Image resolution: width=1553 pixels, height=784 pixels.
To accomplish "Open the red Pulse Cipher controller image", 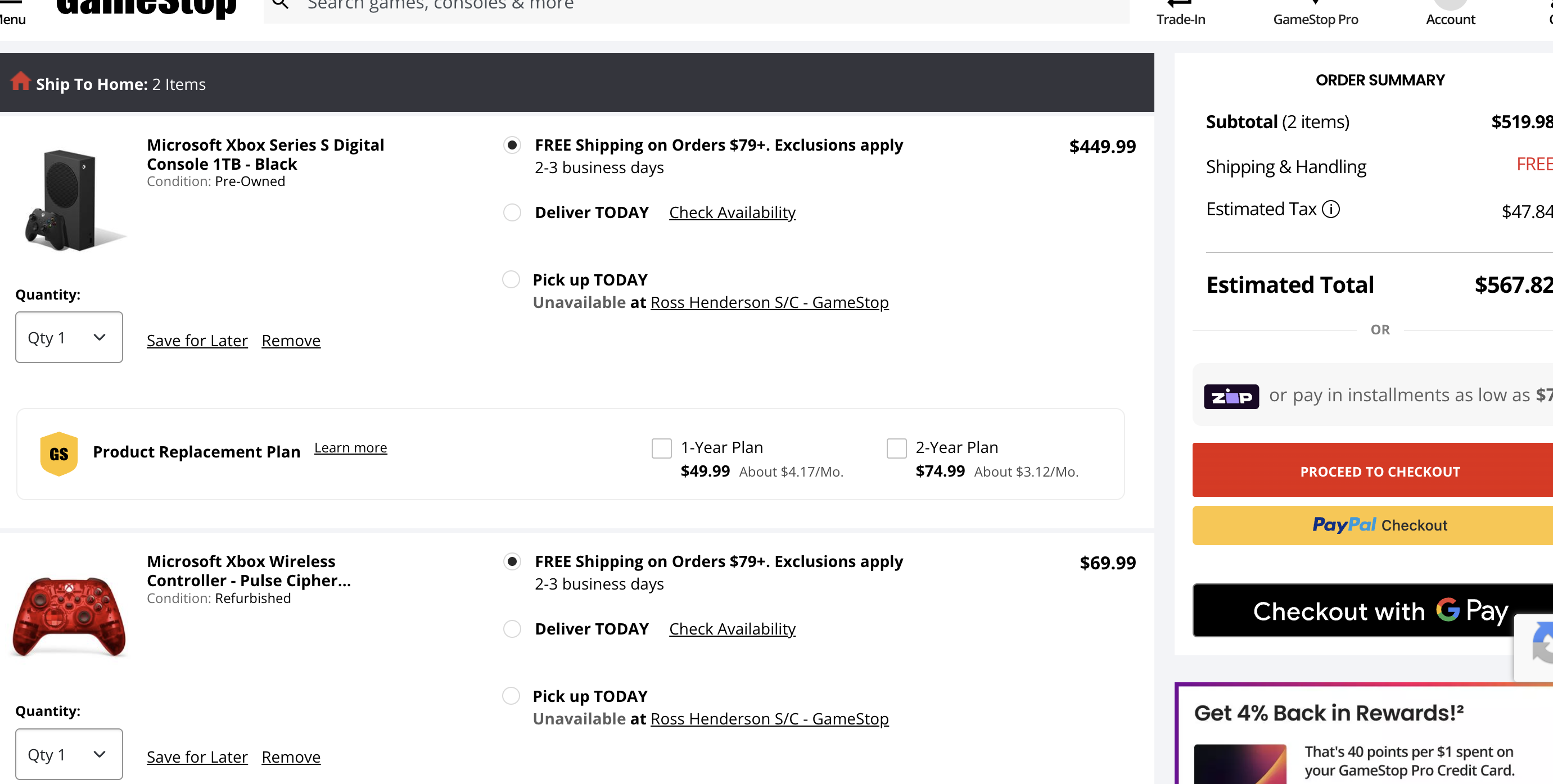I will (69, 616).
